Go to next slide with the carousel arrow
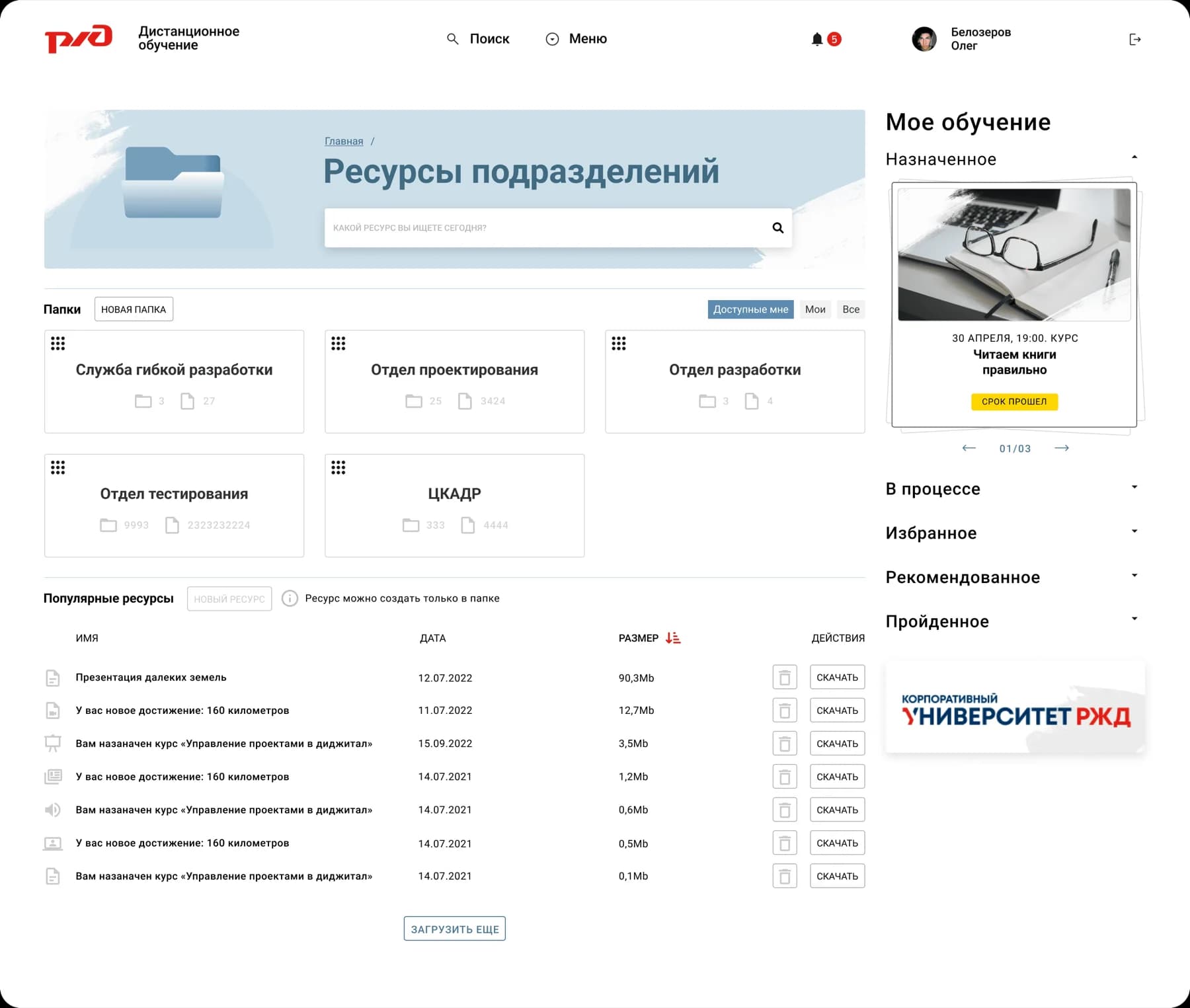This screenshot has height=1008, width=1190. tap(1062, 447)
